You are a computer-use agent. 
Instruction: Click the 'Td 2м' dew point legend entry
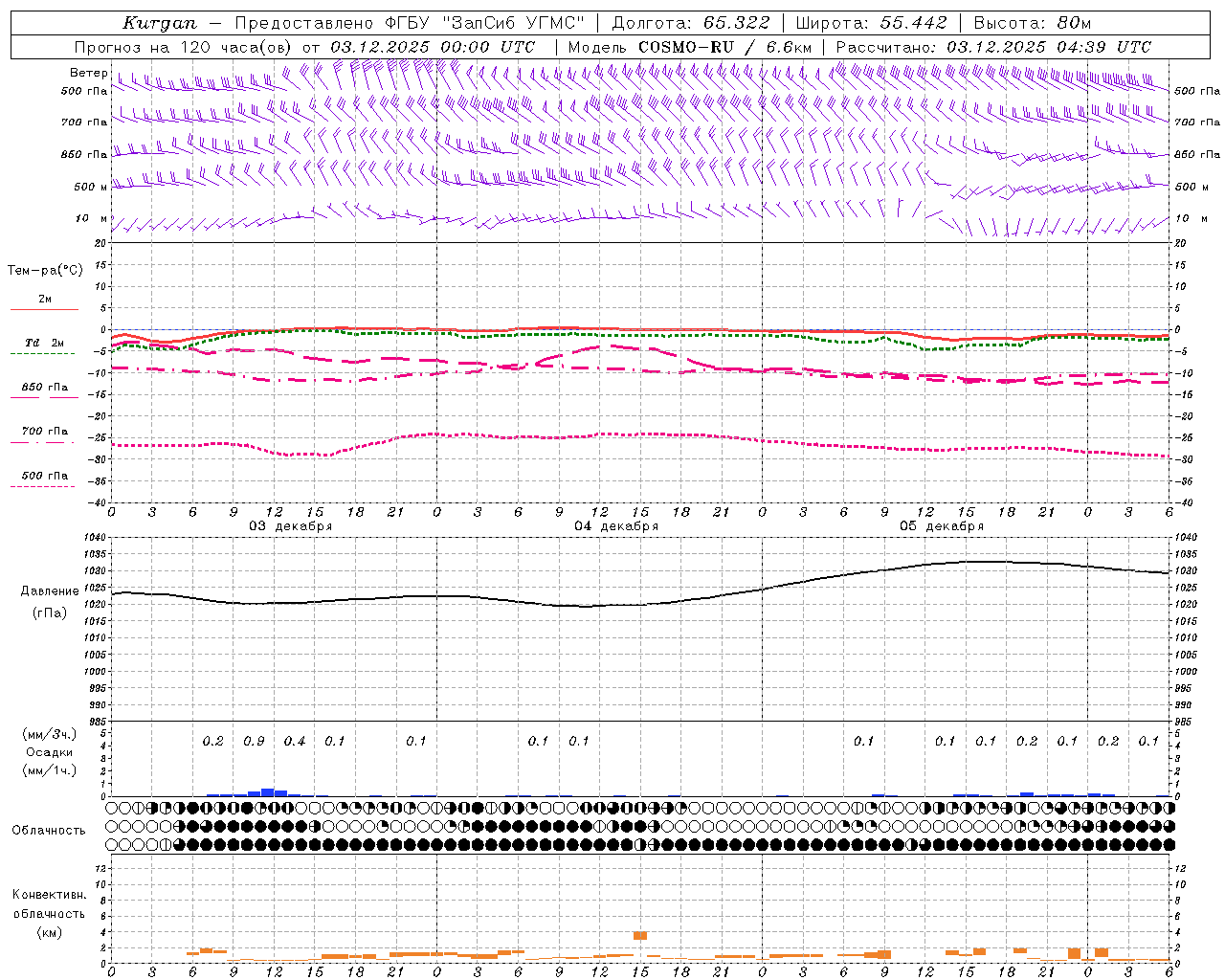point(44,343)
